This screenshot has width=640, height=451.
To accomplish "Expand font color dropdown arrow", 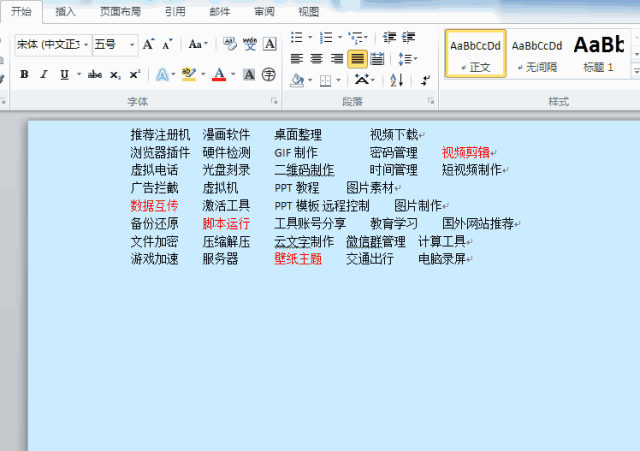I will click(233, 74).
